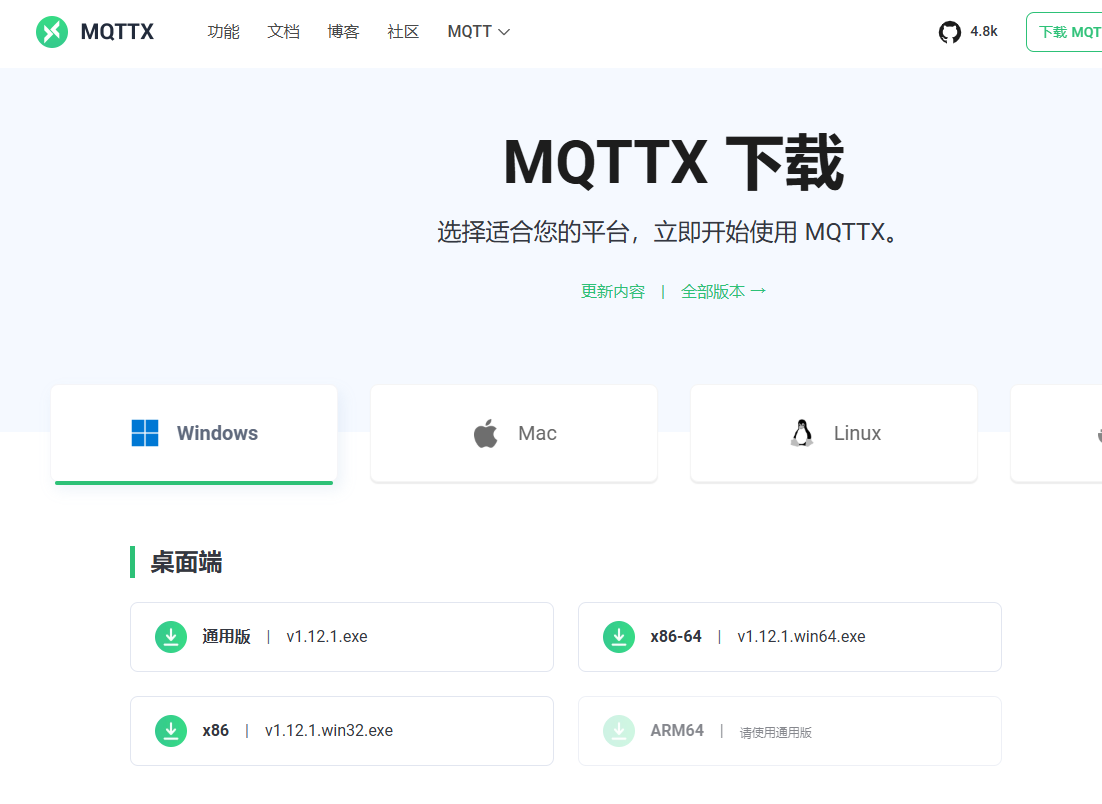
Task: Download v1.12.1.exe universal installer
Action: (x=342, y=637)
